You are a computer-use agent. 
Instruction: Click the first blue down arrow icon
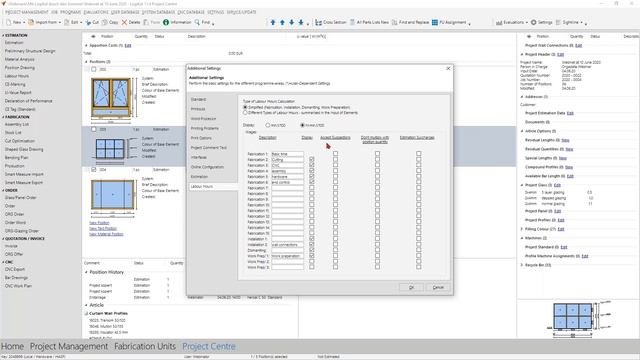[x=291, y=22]
